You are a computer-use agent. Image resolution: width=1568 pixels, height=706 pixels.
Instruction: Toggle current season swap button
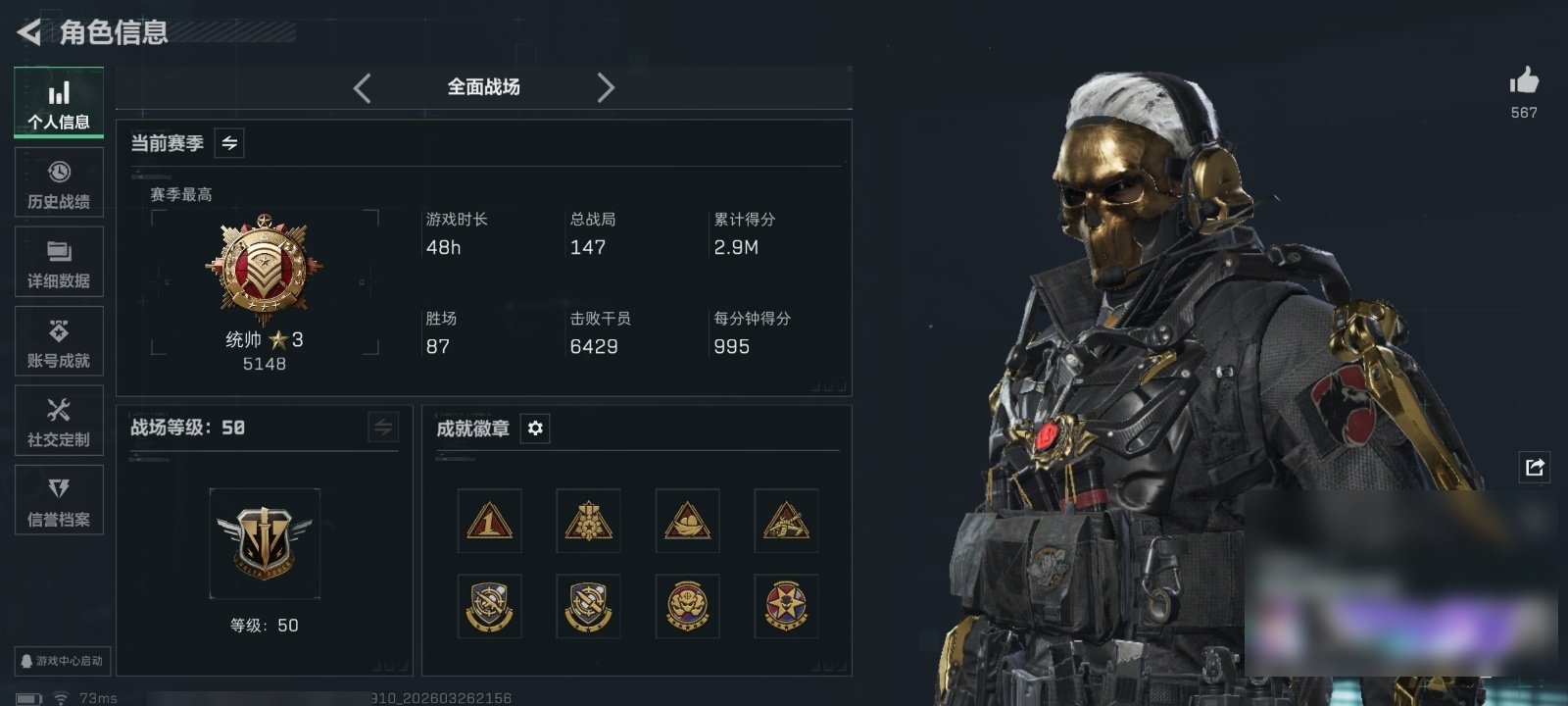pos(229,143)
